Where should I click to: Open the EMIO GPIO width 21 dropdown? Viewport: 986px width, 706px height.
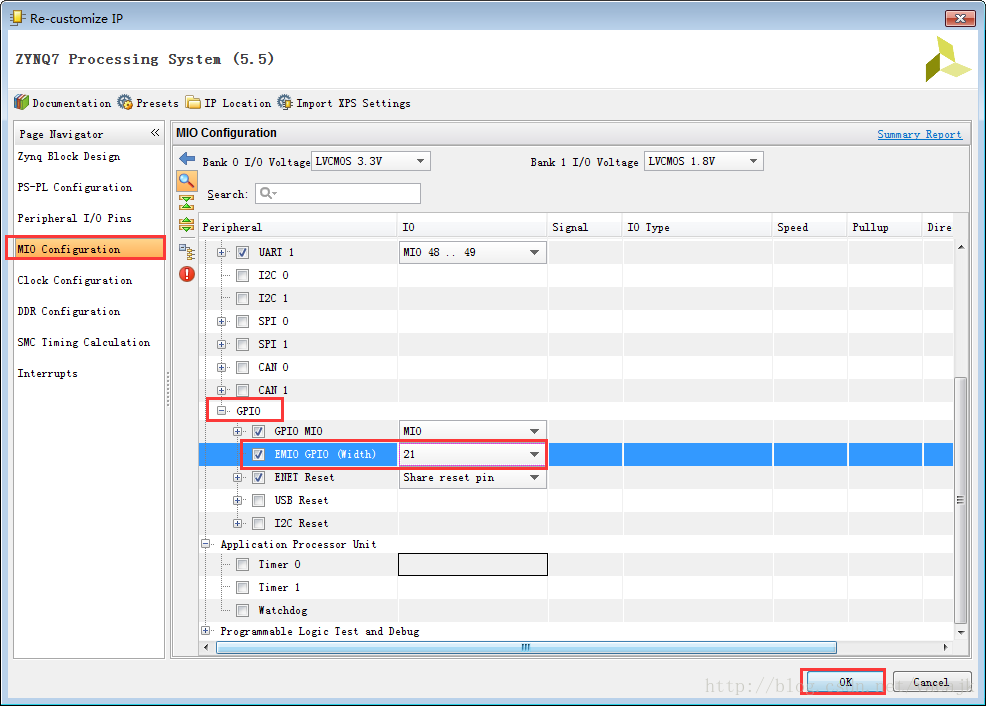point(472,455)
